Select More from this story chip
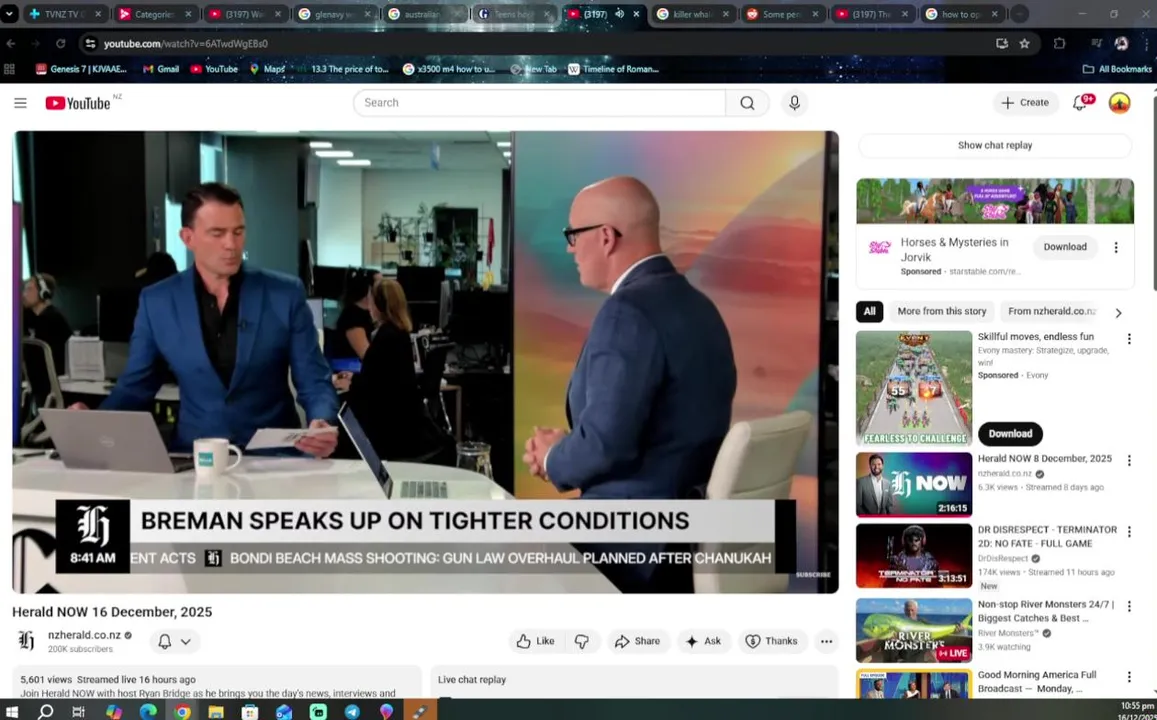 (x=942, y=311)
